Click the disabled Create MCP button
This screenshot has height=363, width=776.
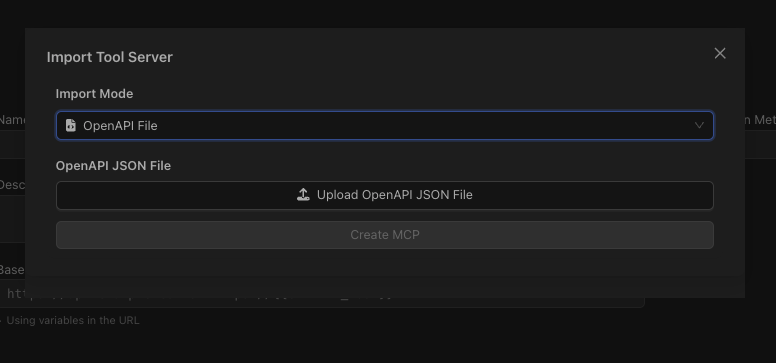pyautogui.click(x=385, y=235)
